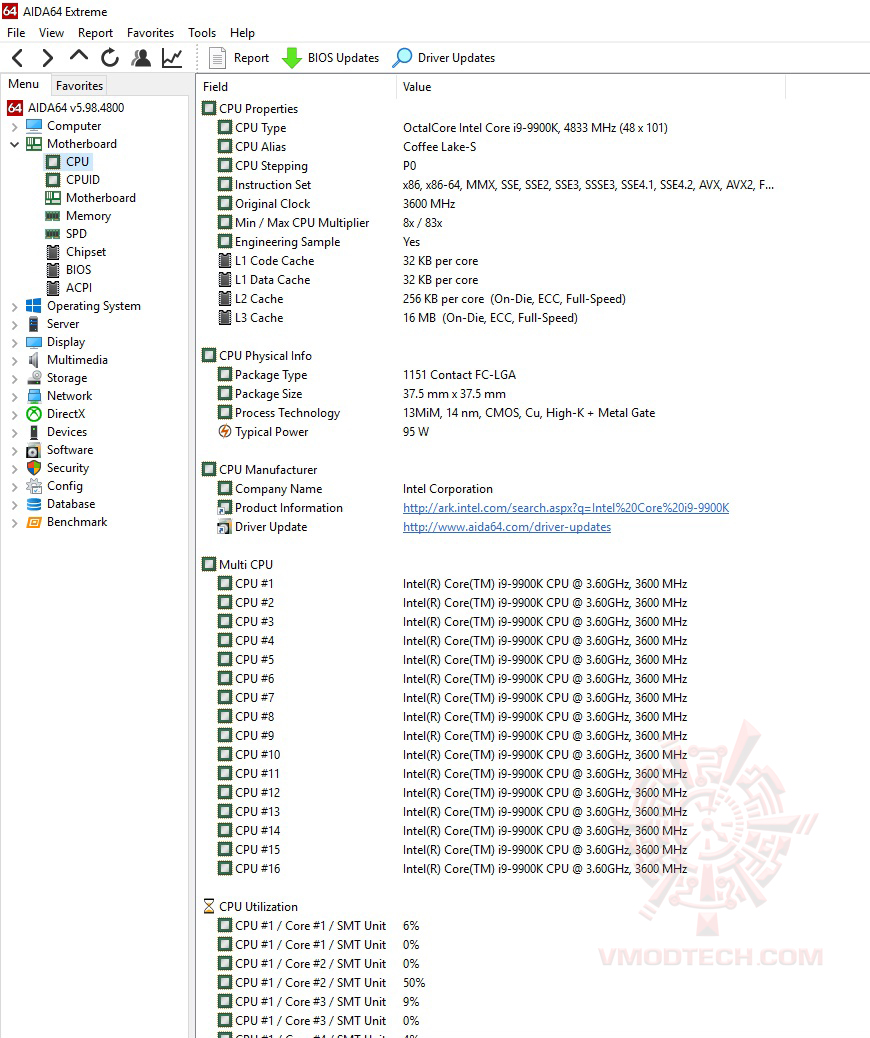Image resolution: width=870 pixels, height=1038 pixels.
Task: Select the CPU #16 row
Action: (452, 869)
